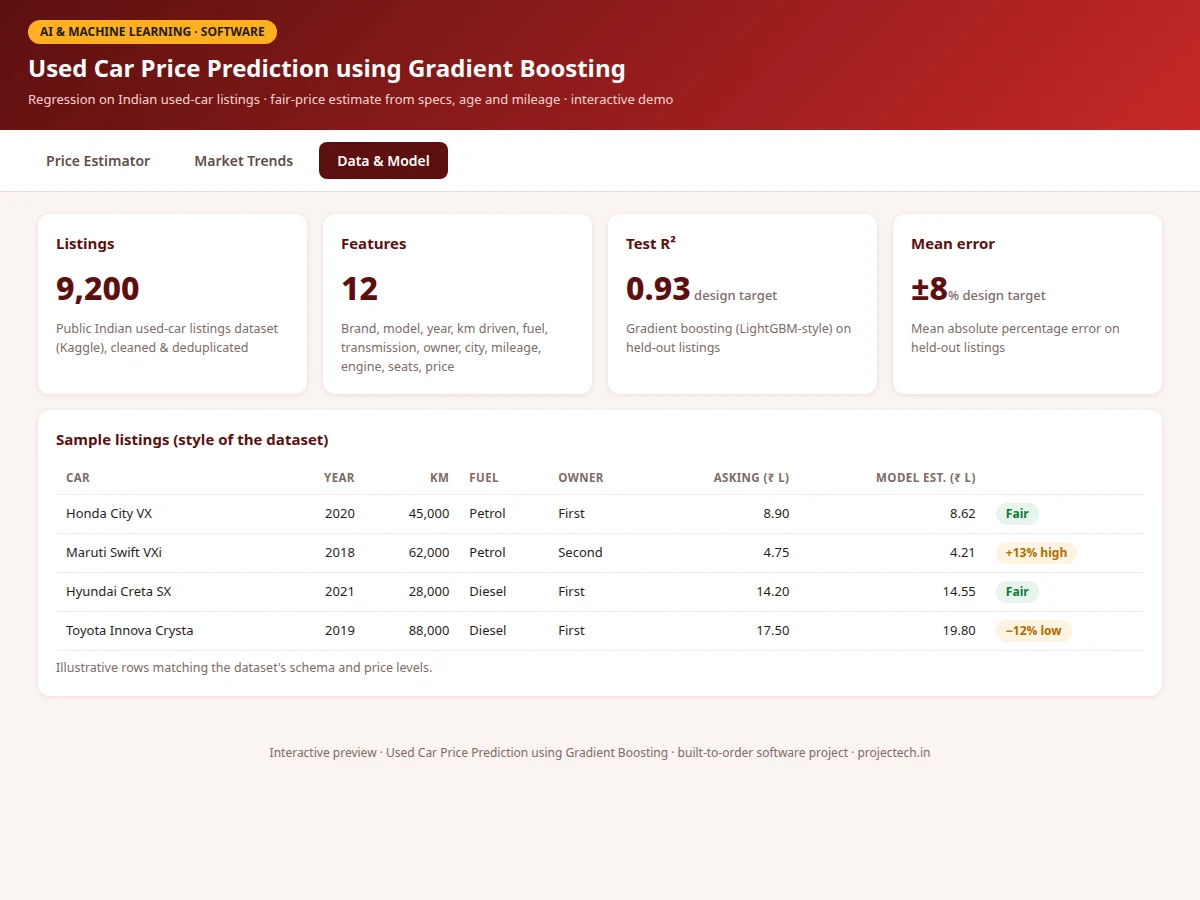Select the Data & Model tab
This screenshot has height=900, width=1200.
click(x=383, y=161)
